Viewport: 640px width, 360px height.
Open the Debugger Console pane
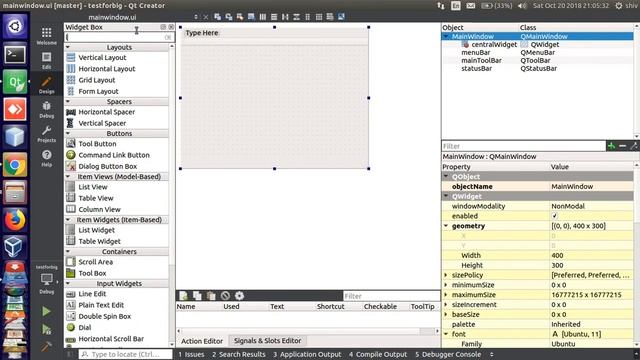click(x=448, y=354)
